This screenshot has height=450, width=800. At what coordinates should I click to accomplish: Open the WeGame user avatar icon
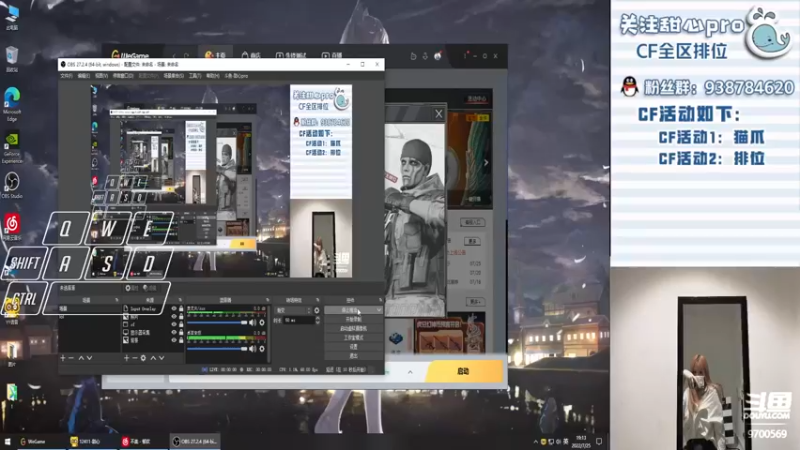click(438, 56)
